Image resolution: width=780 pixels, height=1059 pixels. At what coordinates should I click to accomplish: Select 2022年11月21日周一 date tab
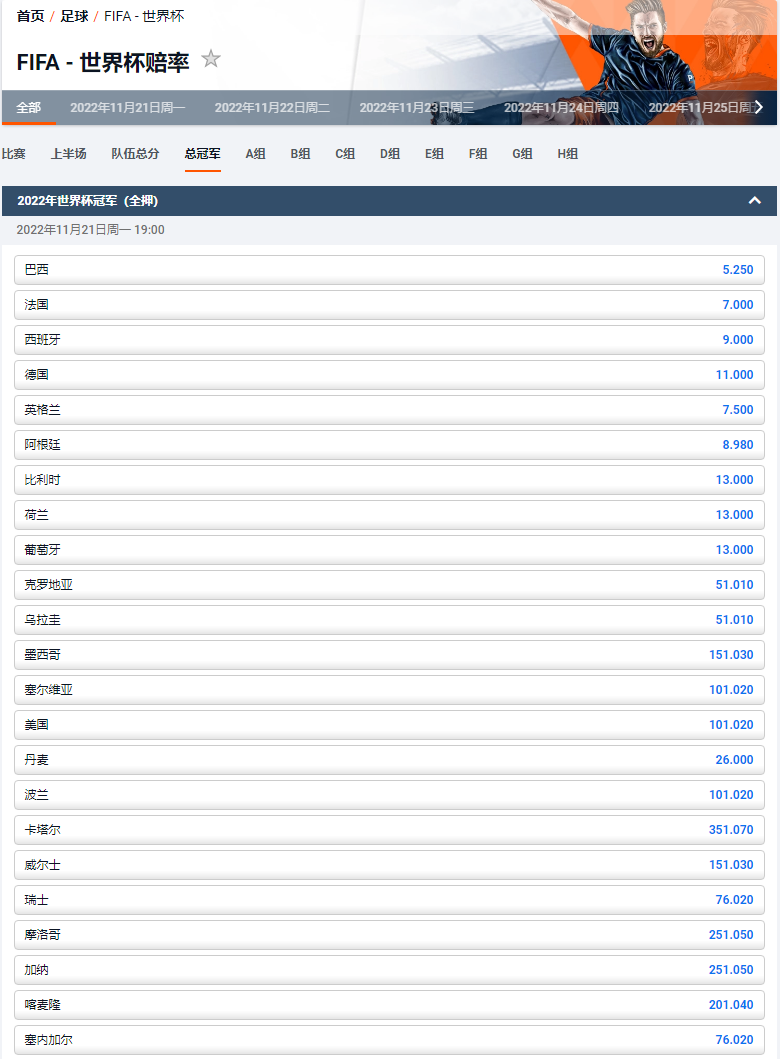coord(128,107)
